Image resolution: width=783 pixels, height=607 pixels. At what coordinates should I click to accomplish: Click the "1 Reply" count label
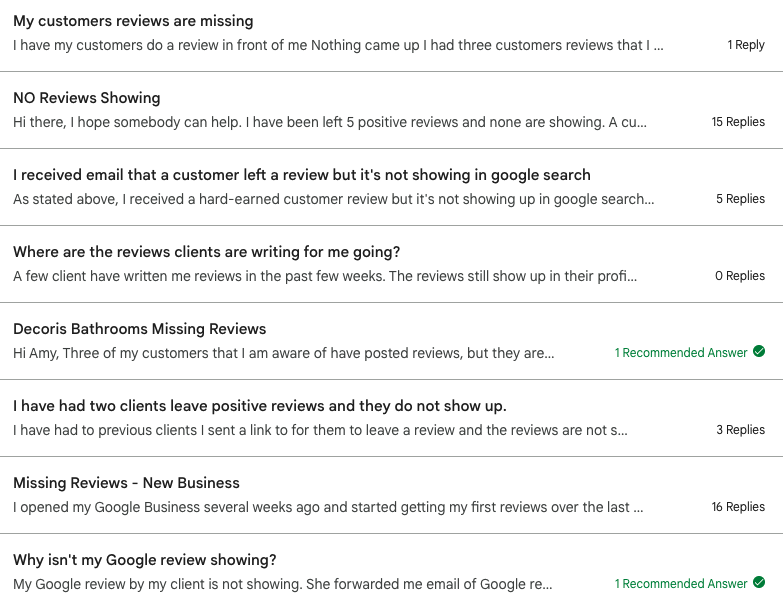[746, 45]
